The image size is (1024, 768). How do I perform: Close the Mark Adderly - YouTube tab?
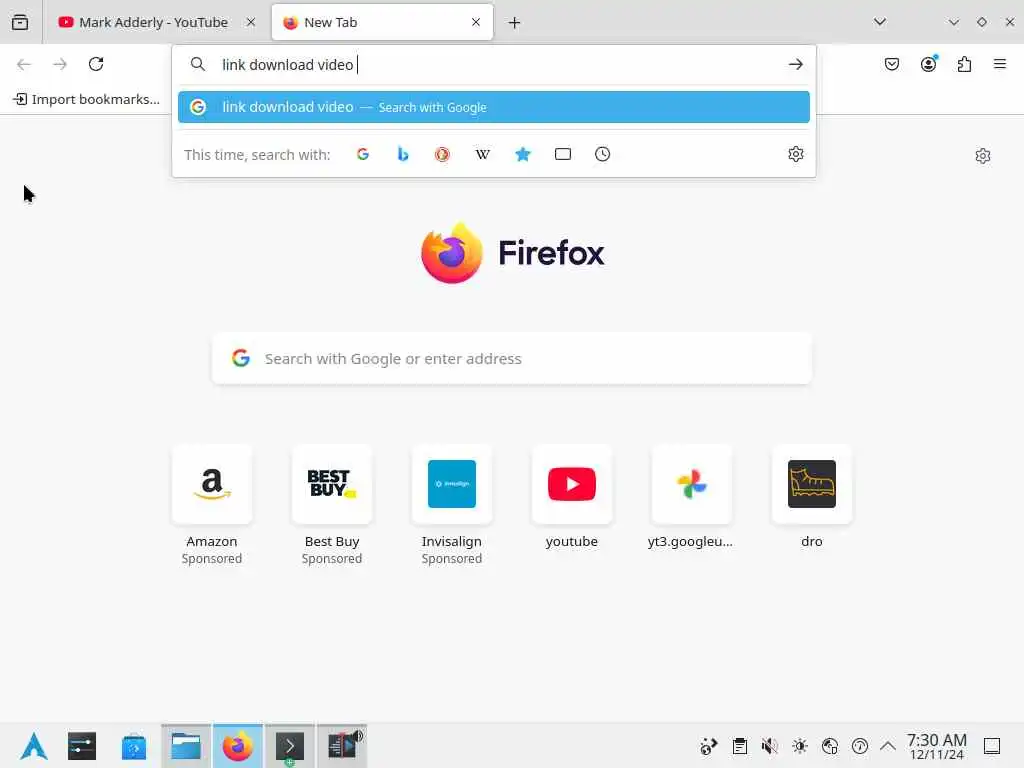(x=251, y=22)
